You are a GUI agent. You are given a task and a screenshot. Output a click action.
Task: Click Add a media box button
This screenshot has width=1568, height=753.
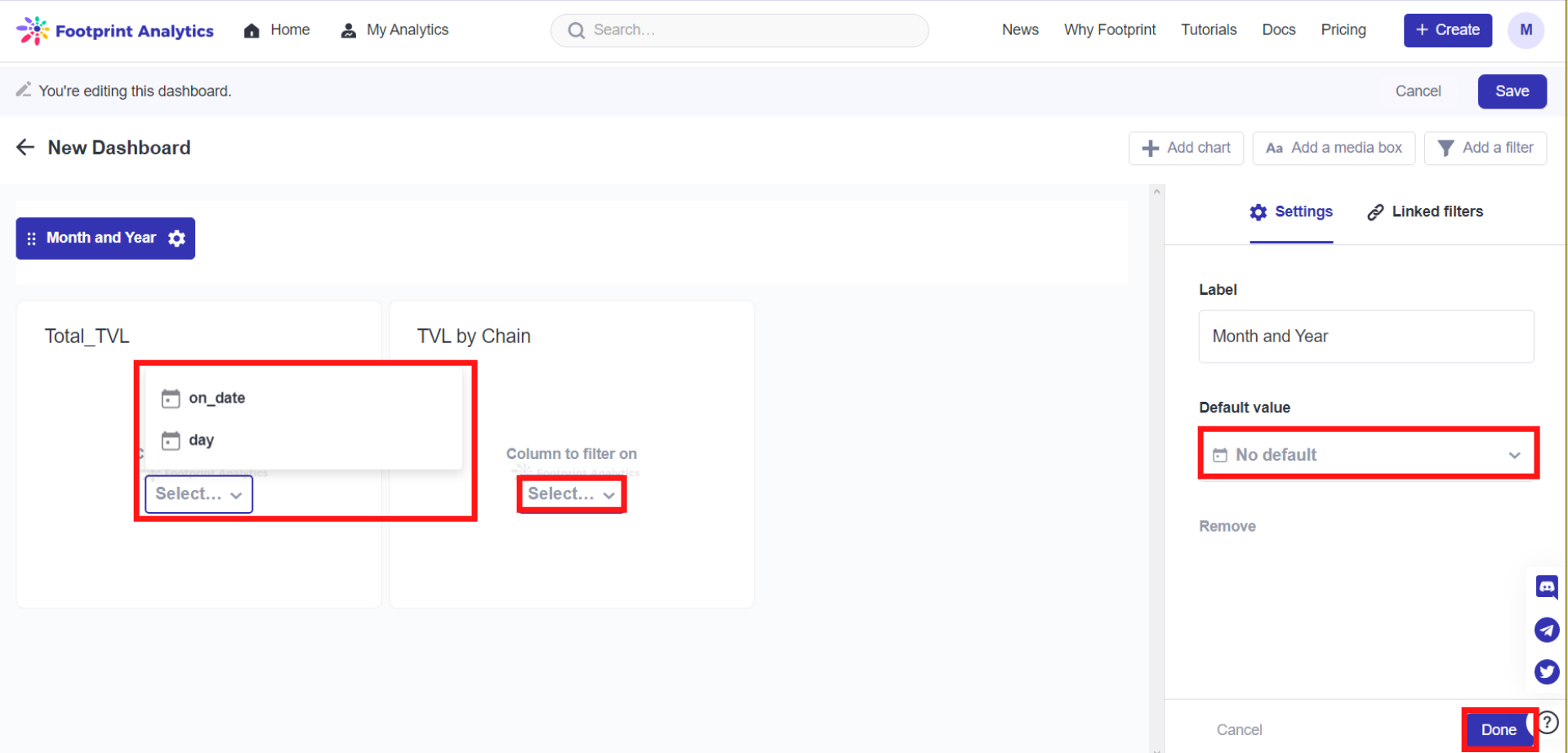(x=1334, y=148)
